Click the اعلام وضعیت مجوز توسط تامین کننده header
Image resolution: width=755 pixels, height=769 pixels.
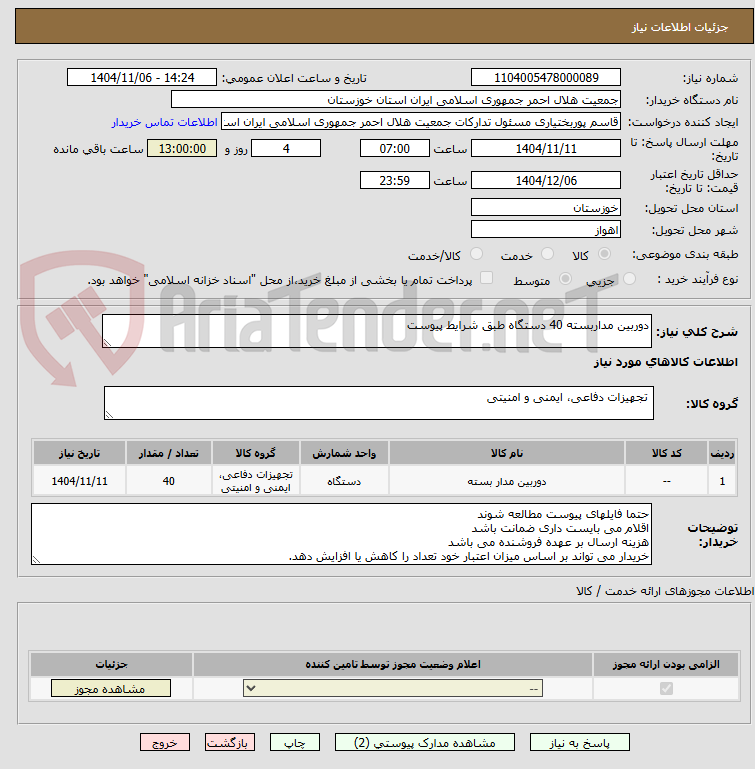[x=393, y=664]
